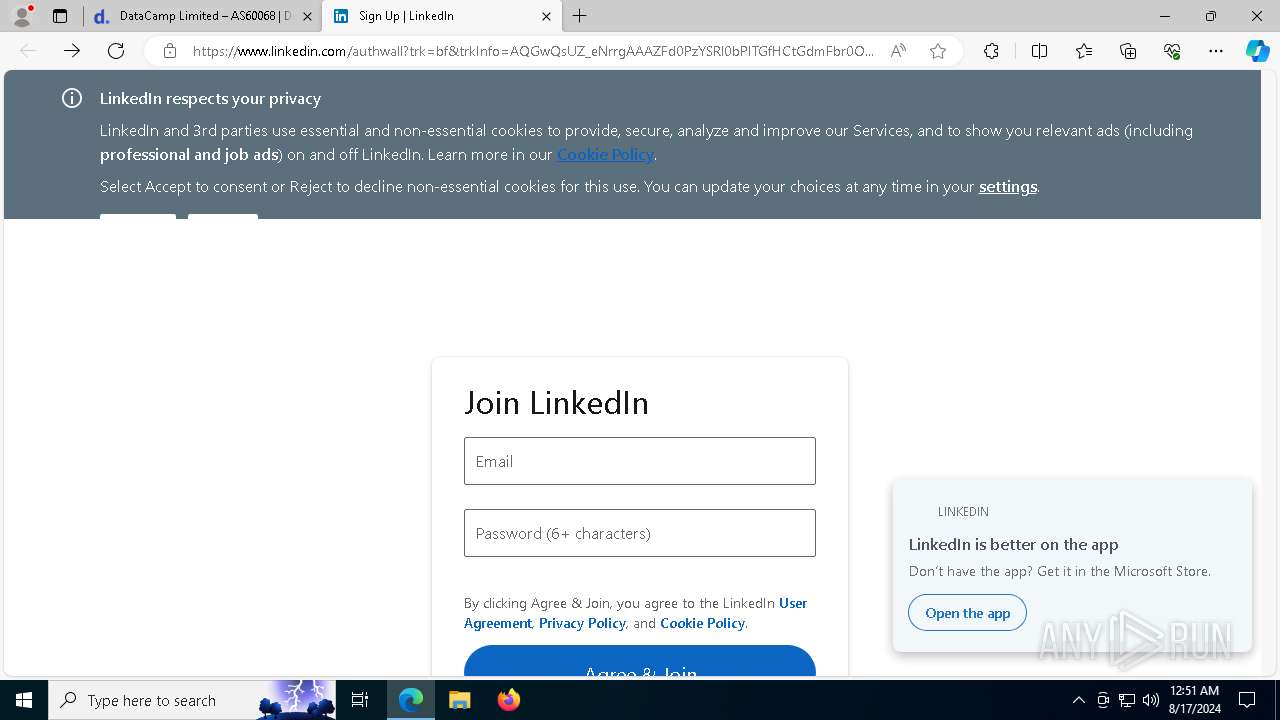Close the DataCamp Limited tab
The height and width of the screenshot is (720, 1280).
(307, 16)
